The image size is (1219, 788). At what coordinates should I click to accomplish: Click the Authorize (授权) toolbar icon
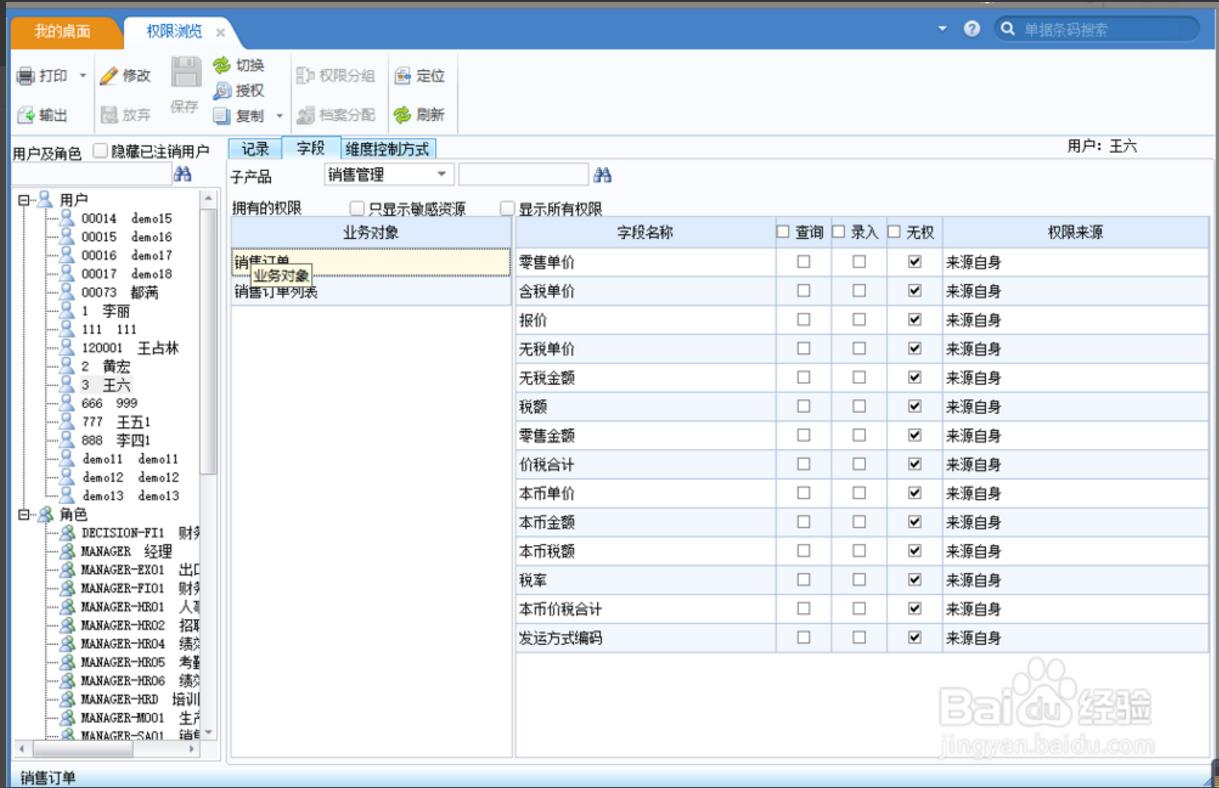[x=222, y=91]
